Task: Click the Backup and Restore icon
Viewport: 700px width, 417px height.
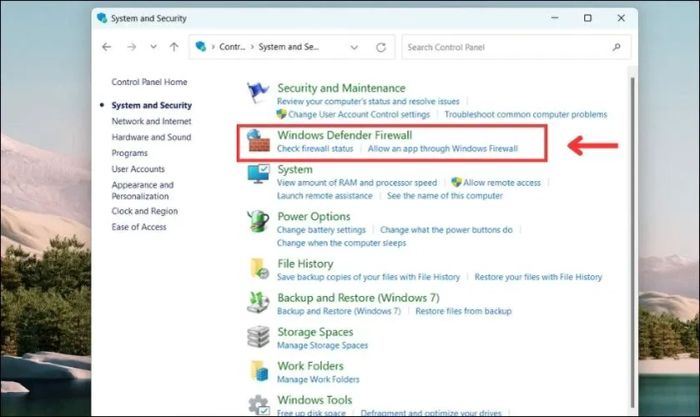Action: click(x=258, y=303)
